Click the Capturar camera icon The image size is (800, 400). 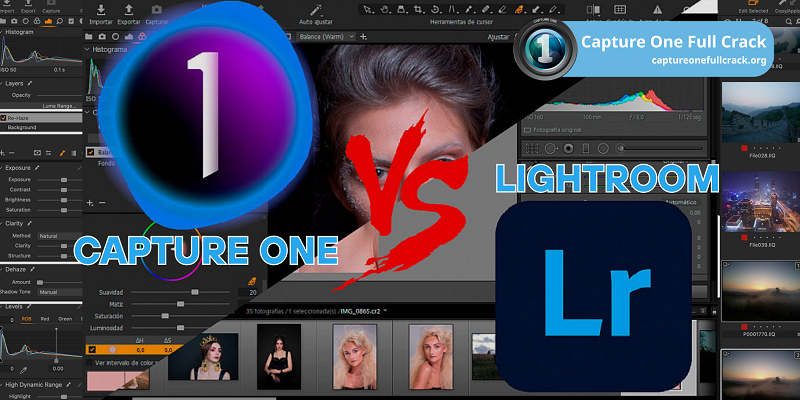tap(157, 10)
